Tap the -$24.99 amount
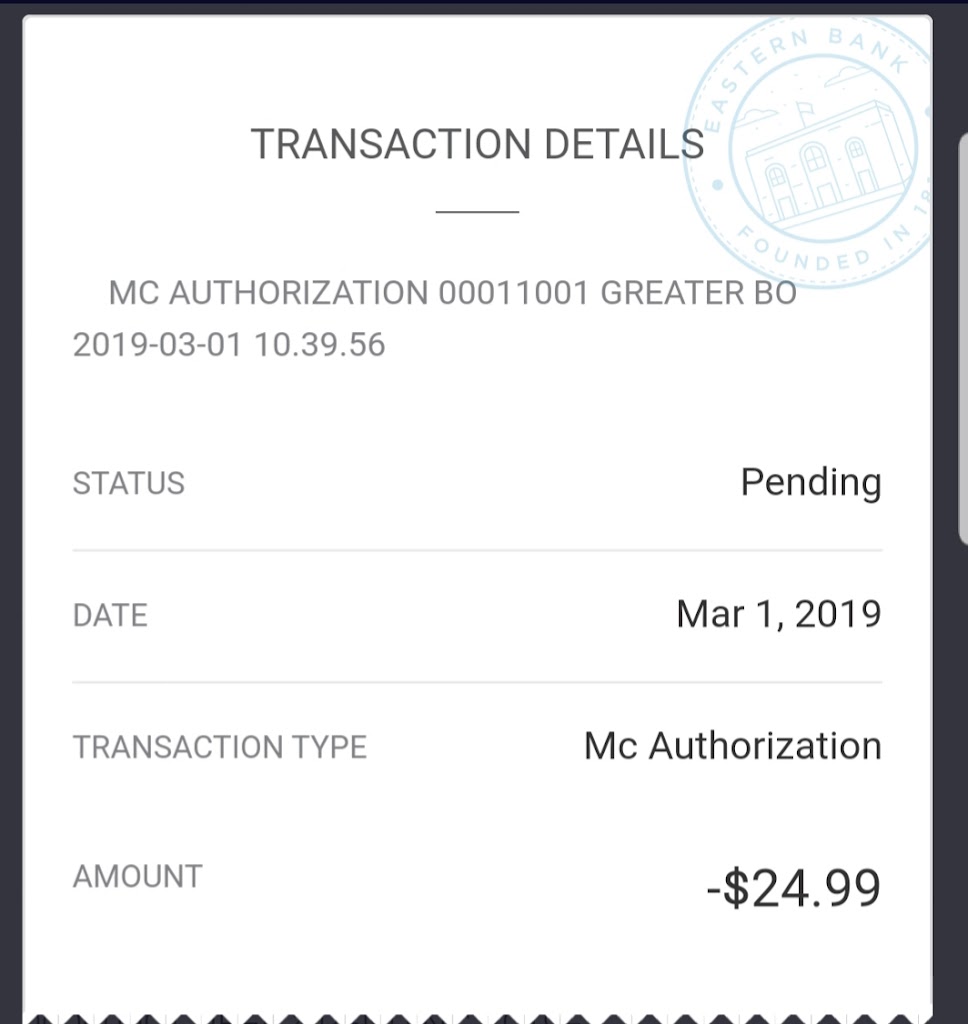 point(793,888)
